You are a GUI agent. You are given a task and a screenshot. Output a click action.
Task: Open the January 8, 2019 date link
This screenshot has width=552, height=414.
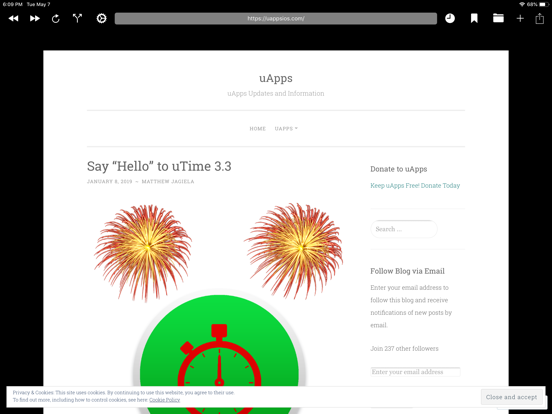[109, 182]
